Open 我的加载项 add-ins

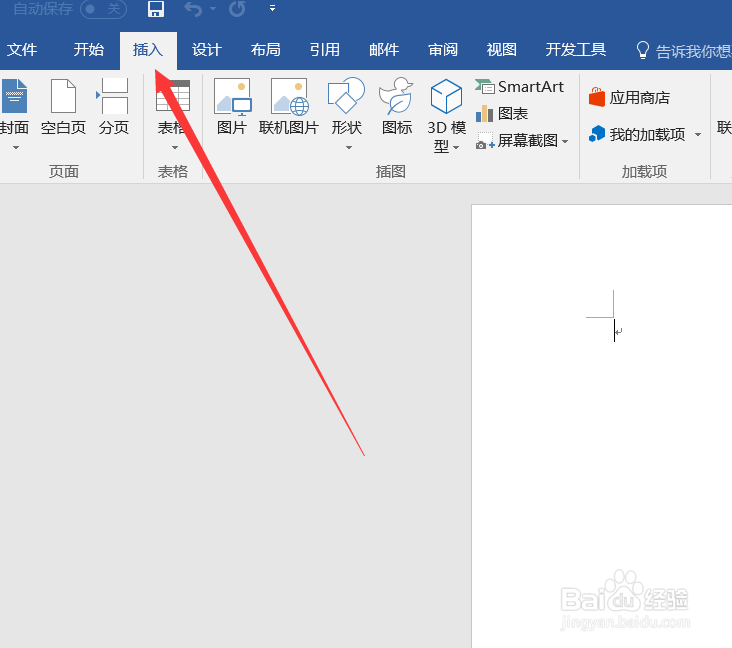(x=637, y=134)
